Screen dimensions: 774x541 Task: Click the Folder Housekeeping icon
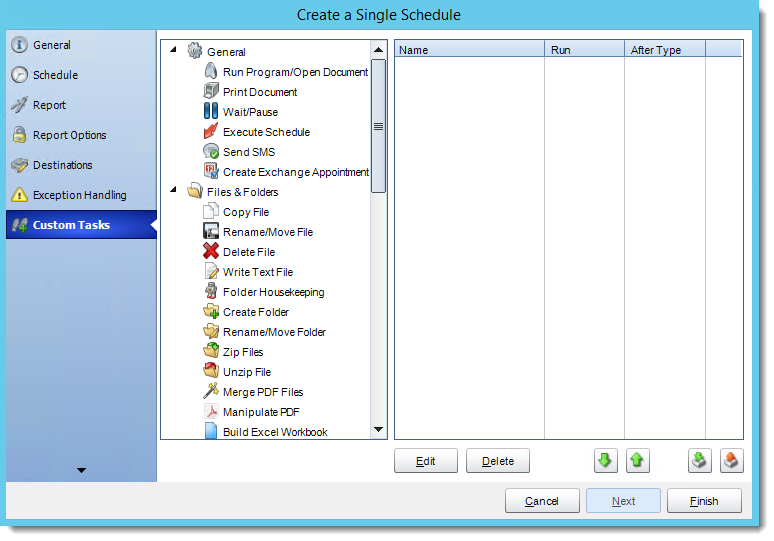pyautogui.click(x=211, y=291)
